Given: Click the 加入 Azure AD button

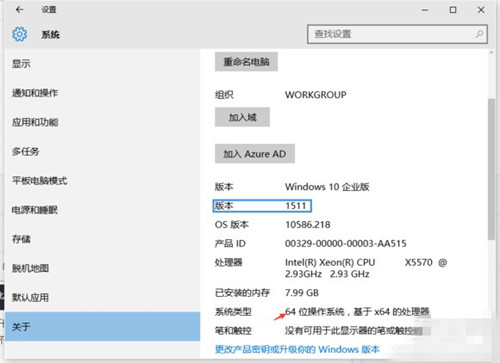Looking at the screenshot, I should pyautogui.click(x=255, y=154).
